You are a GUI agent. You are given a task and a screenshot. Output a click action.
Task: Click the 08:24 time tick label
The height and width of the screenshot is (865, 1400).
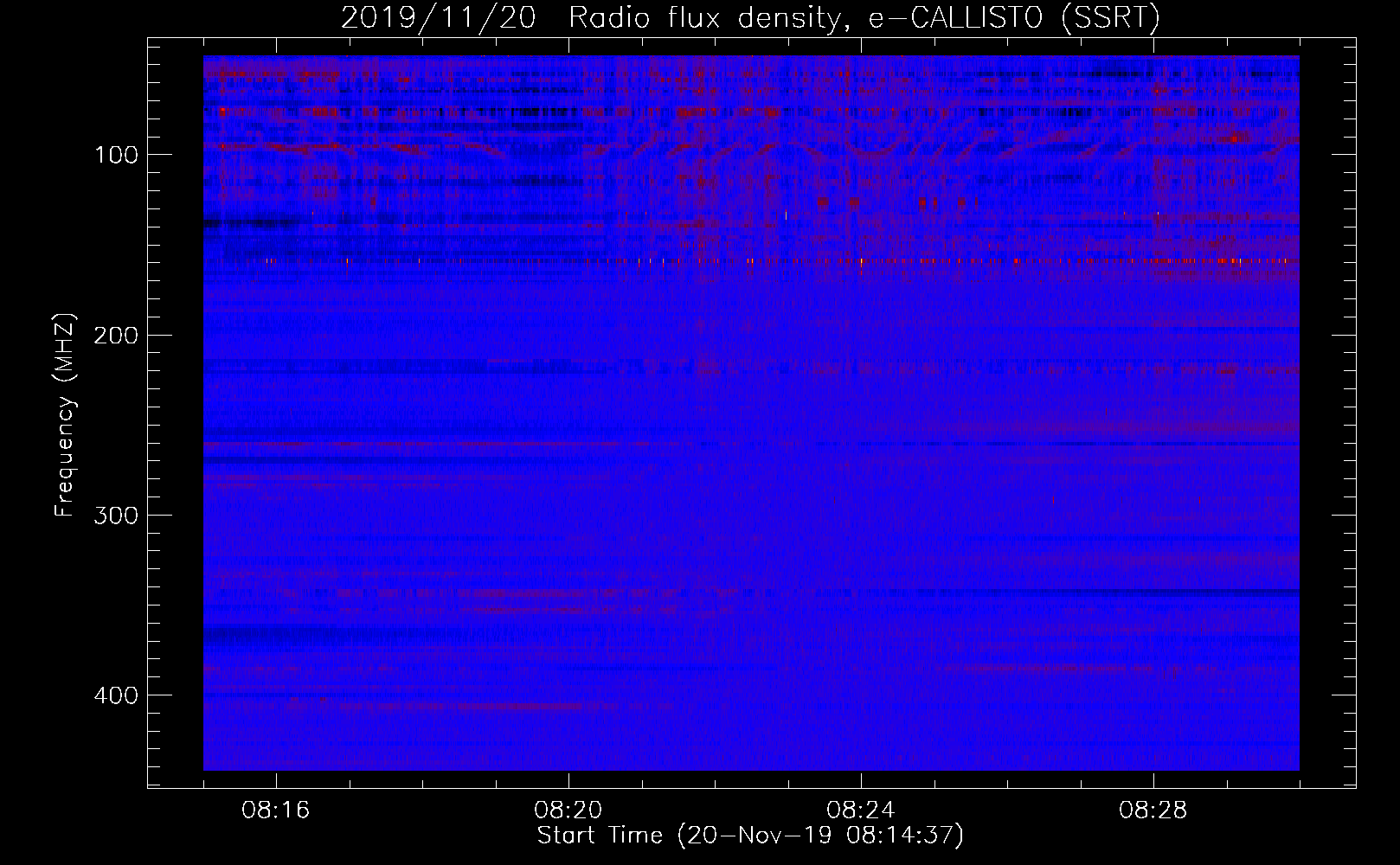(861, 811)
